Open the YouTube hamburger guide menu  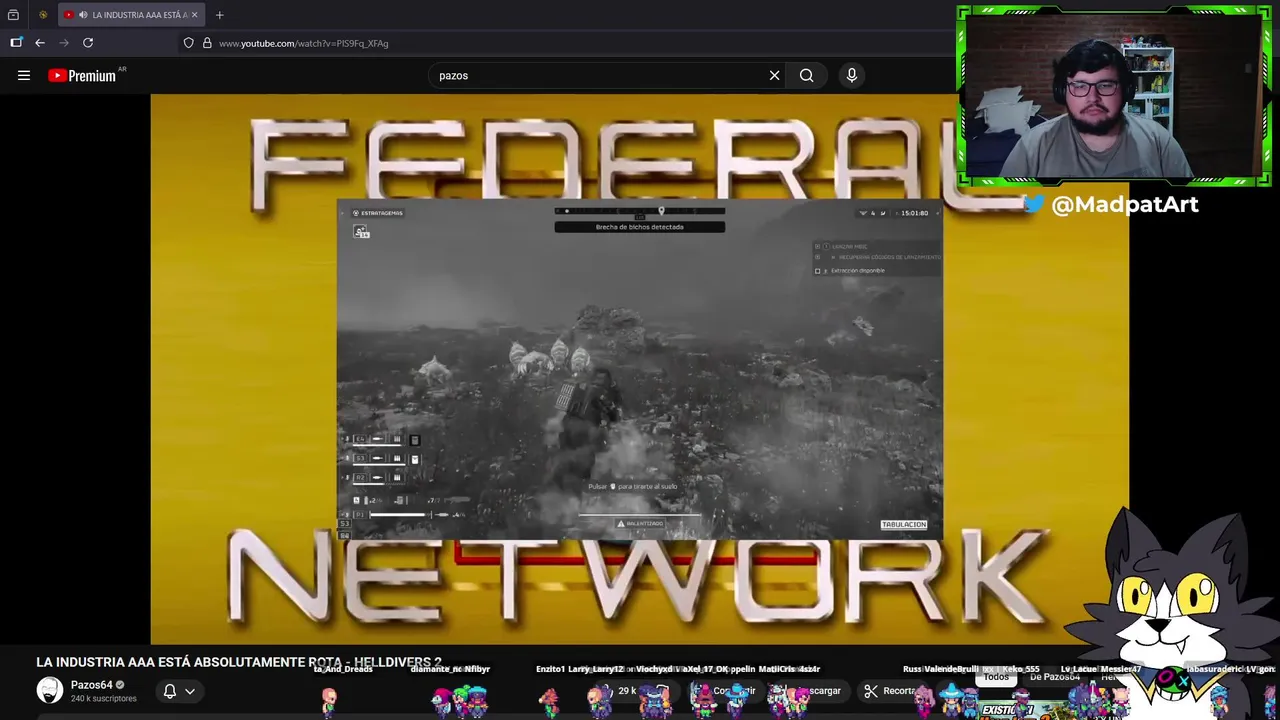click(24, 75)
